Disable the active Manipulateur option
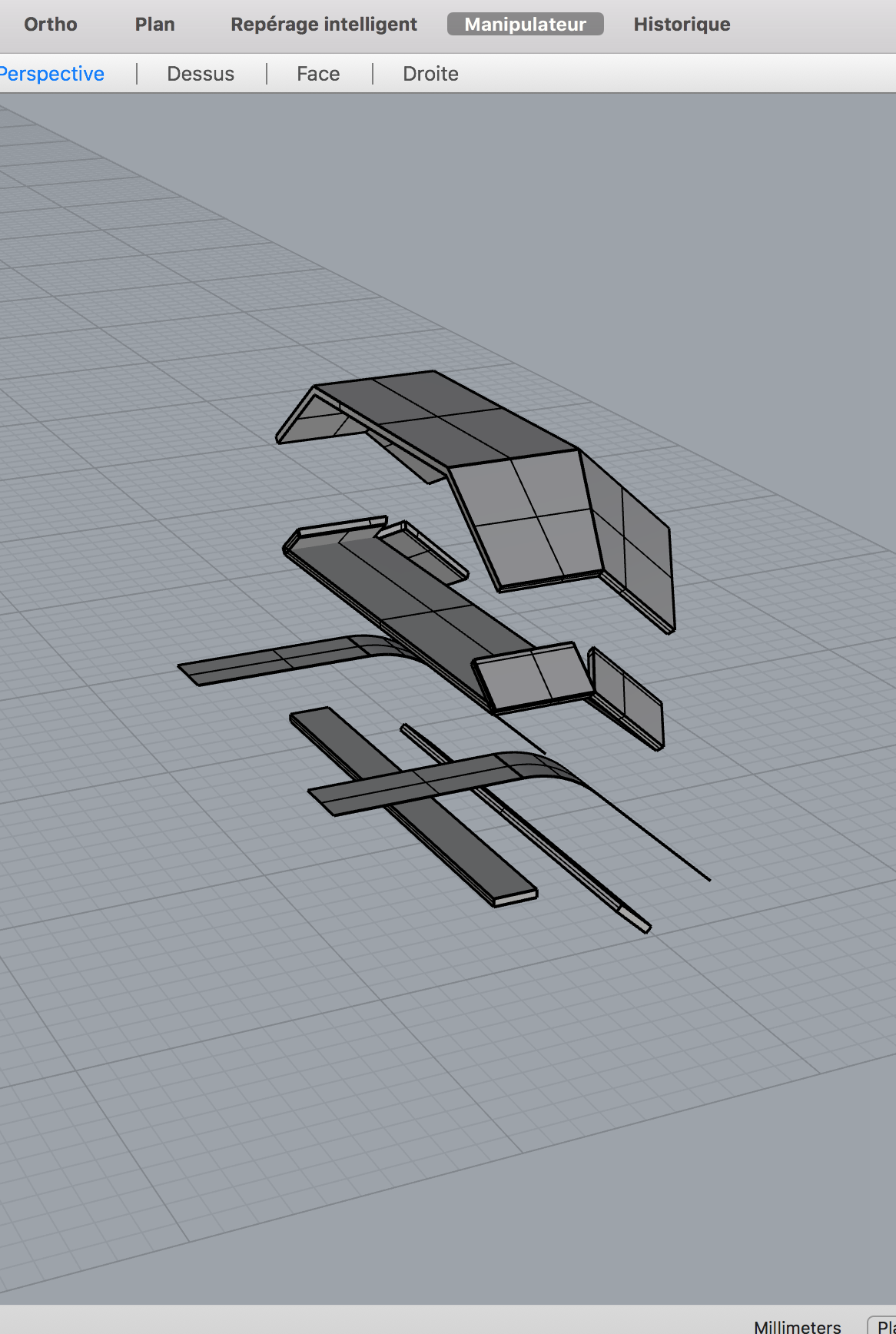The image size is (896, 1334). pyautogui.click(x=525, y=25)
